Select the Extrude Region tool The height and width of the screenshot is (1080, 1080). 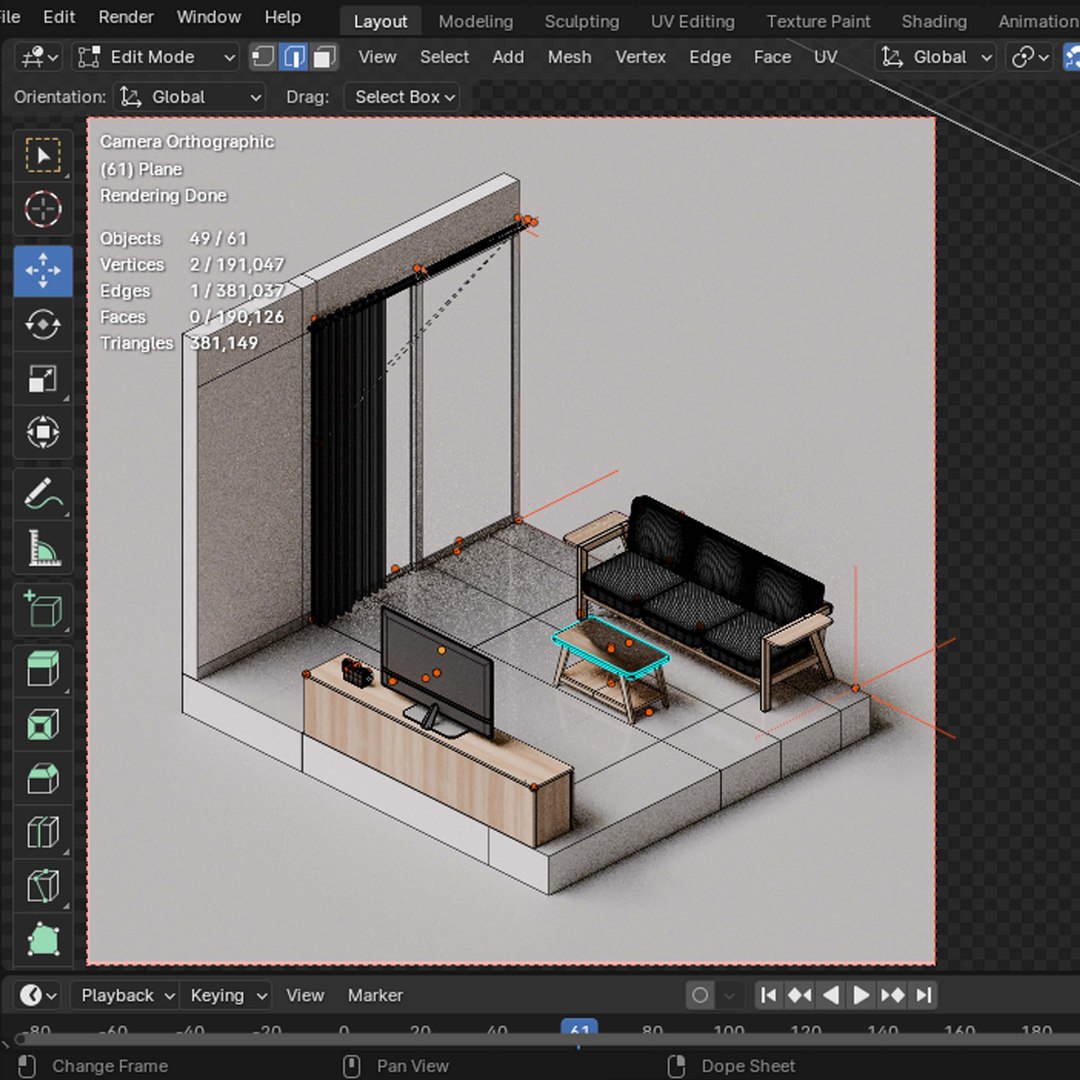(x=43, y=669)
